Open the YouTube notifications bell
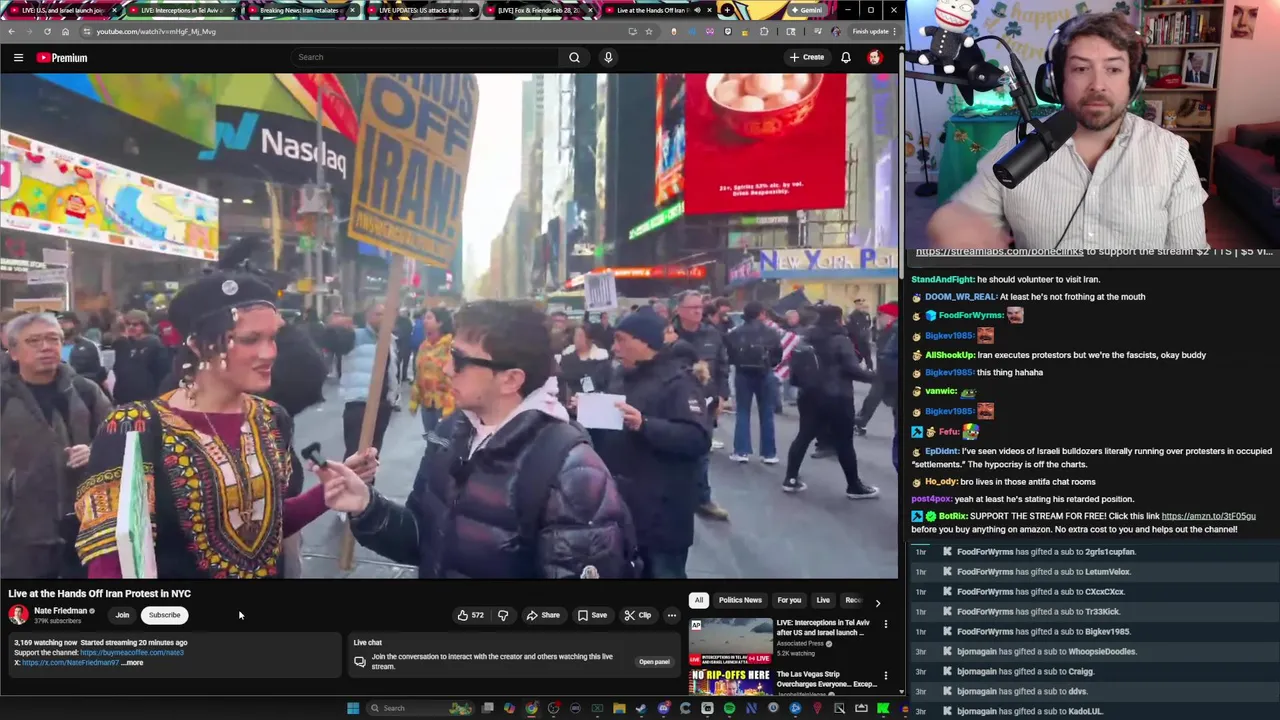This screenshot has width=1280, height=720. pos(846,57)
